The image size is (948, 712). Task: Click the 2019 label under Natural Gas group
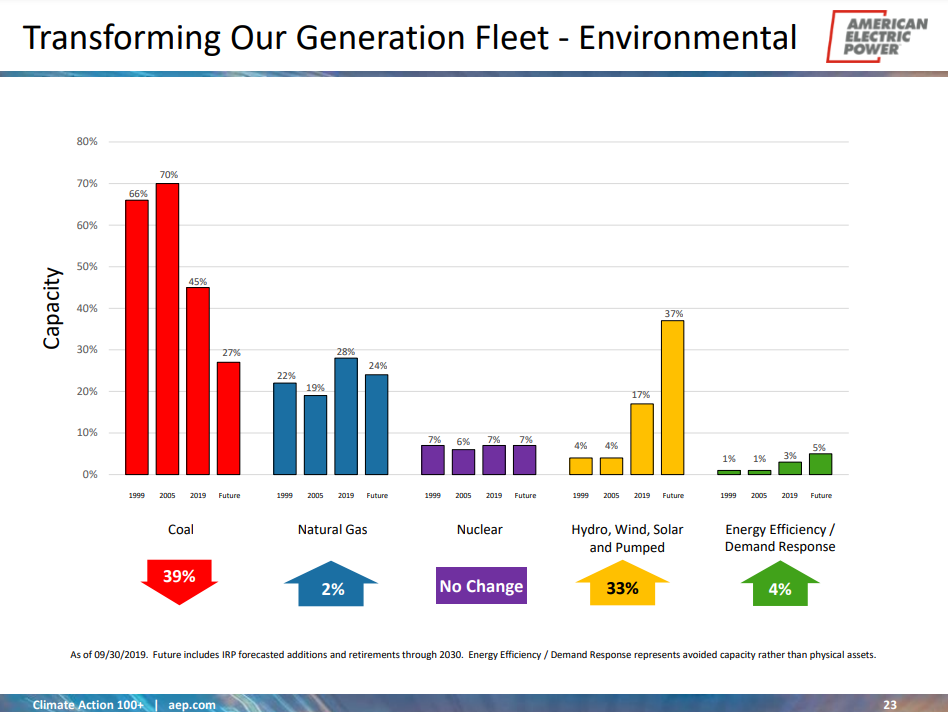tap(346, 496)
